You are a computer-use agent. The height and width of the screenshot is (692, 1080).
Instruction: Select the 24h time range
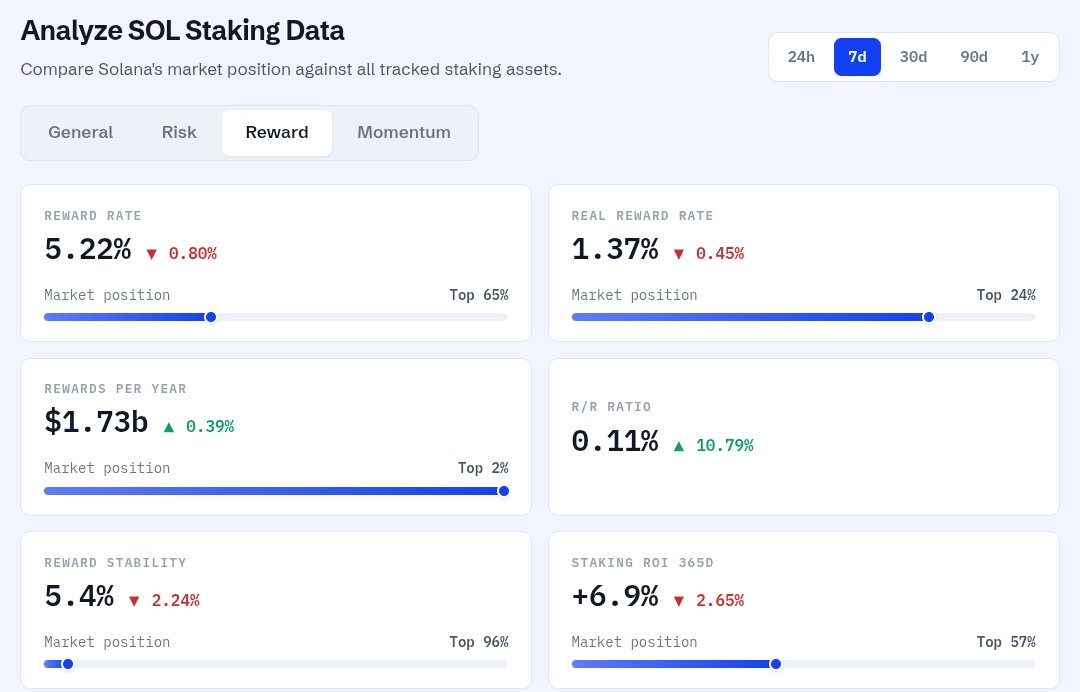click(801, 56)
